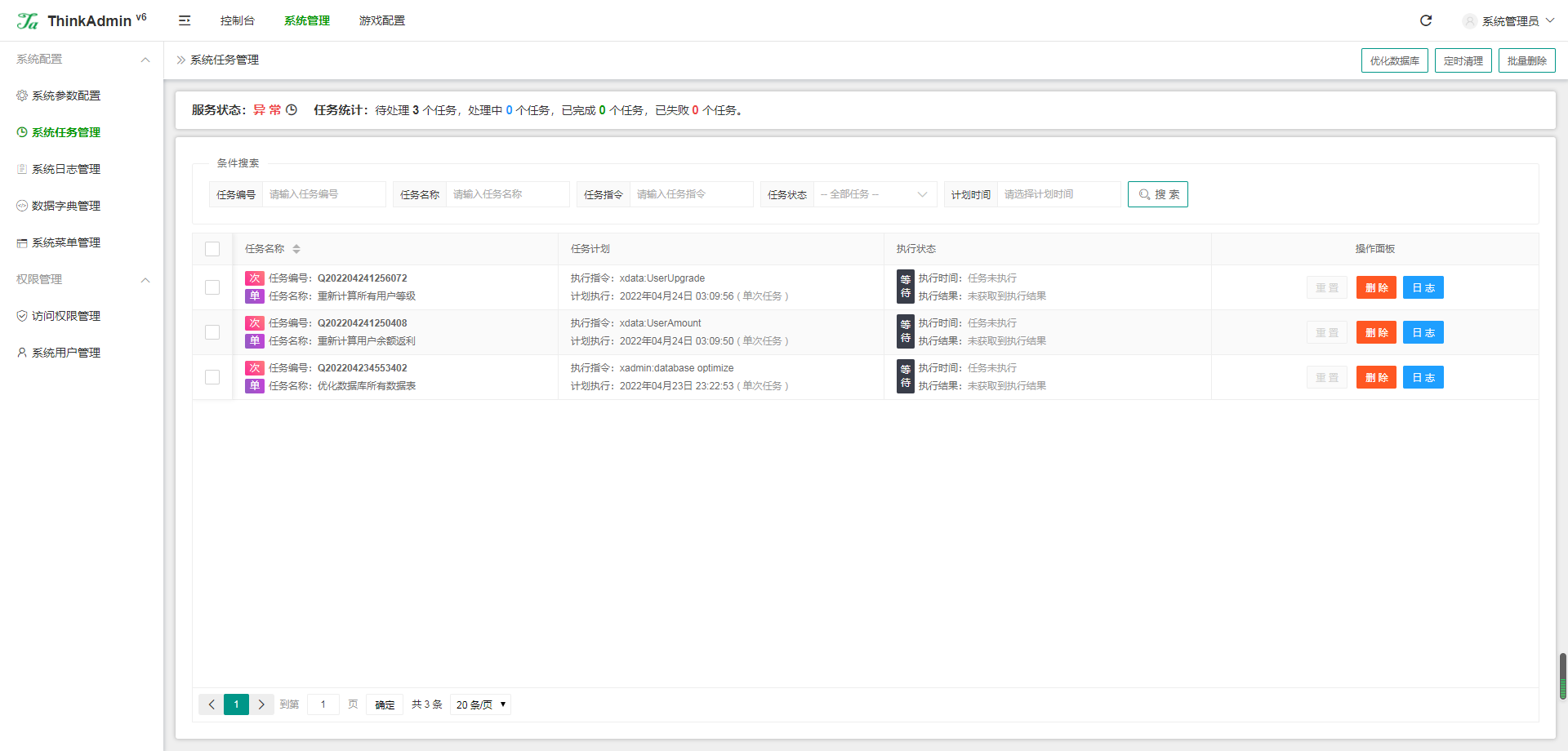The image size is (1568, 751).
Task: Sort by 任务名称 column arrows
Action: [296, 249]
